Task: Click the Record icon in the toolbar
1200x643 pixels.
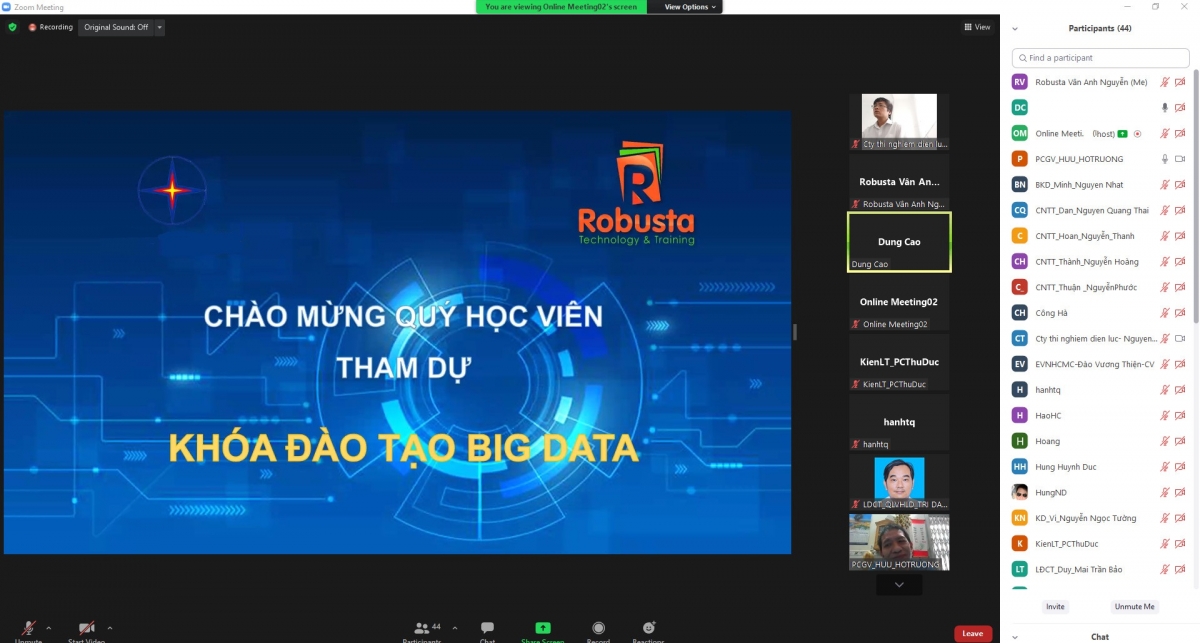Action: click(x=598, y=628)
